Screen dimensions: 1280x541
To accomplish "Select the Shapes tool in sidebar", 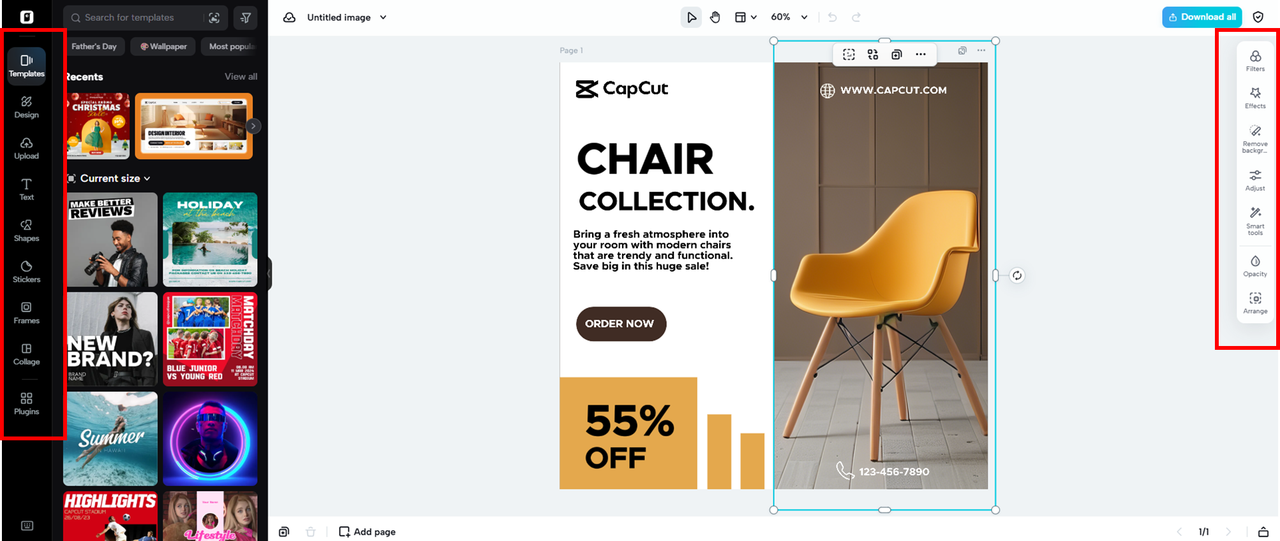I will pos(26,230).
